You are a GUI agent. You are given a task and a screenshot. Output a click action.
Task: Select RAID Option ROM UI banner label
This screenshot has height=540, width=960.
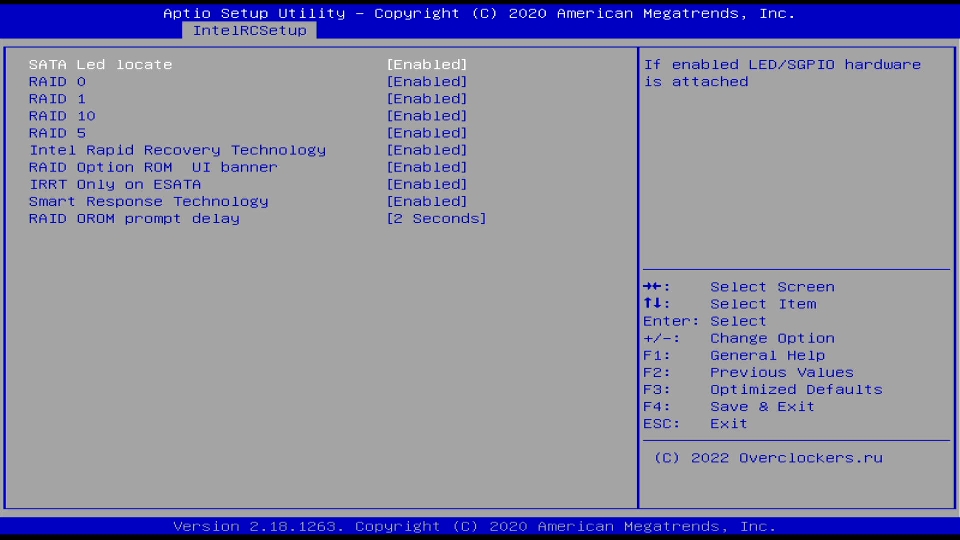point(153,167)
